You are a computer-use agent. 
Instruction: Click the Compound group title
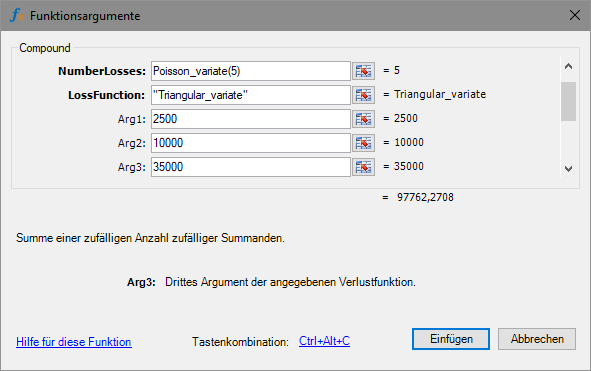click(x=45, y=48)
